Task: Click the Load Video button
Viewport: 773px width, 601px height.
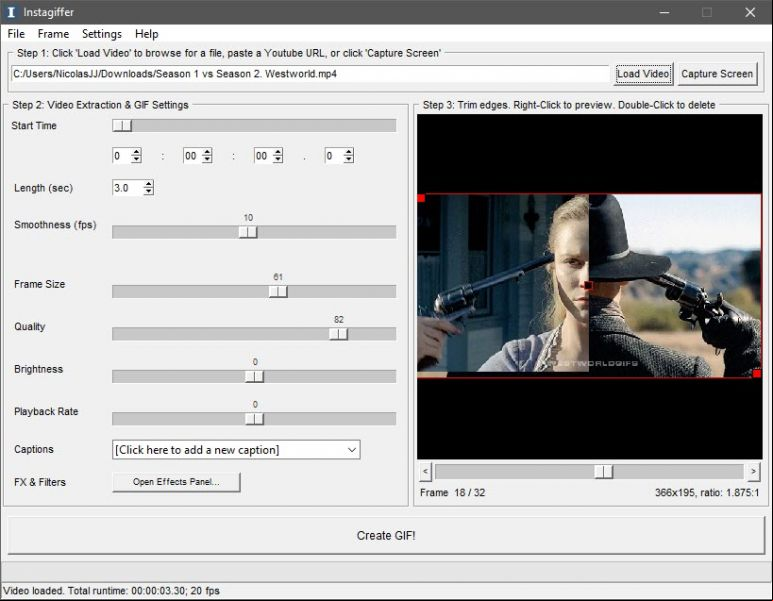Action: pyautogui.click(x=643, y=74)
